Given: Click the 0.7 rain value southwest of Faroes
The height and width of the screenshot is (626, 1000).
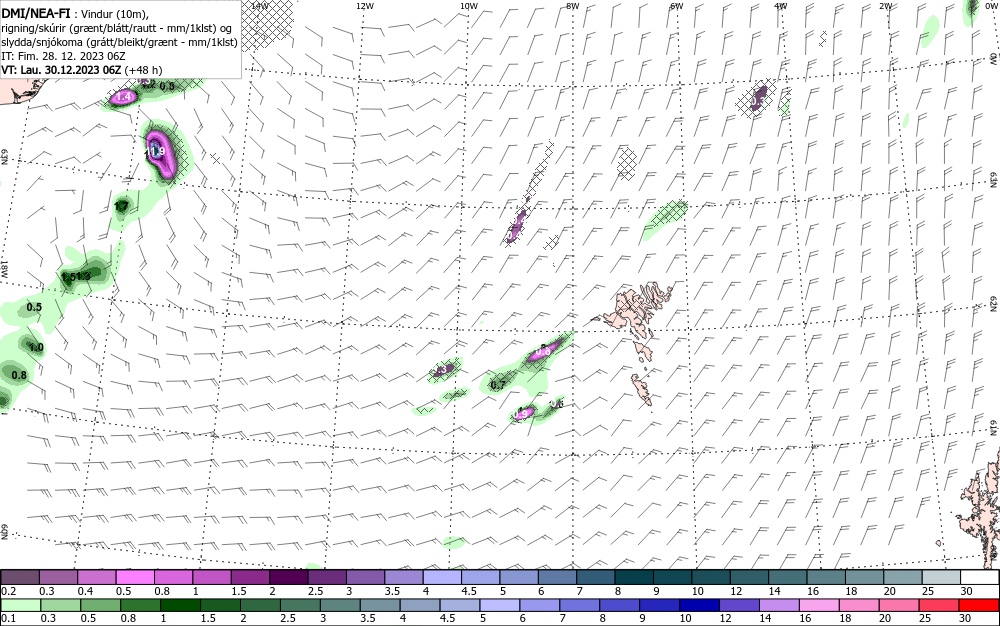Looking at the screenshot, I should pyautogui.click(x=497, y=385).
